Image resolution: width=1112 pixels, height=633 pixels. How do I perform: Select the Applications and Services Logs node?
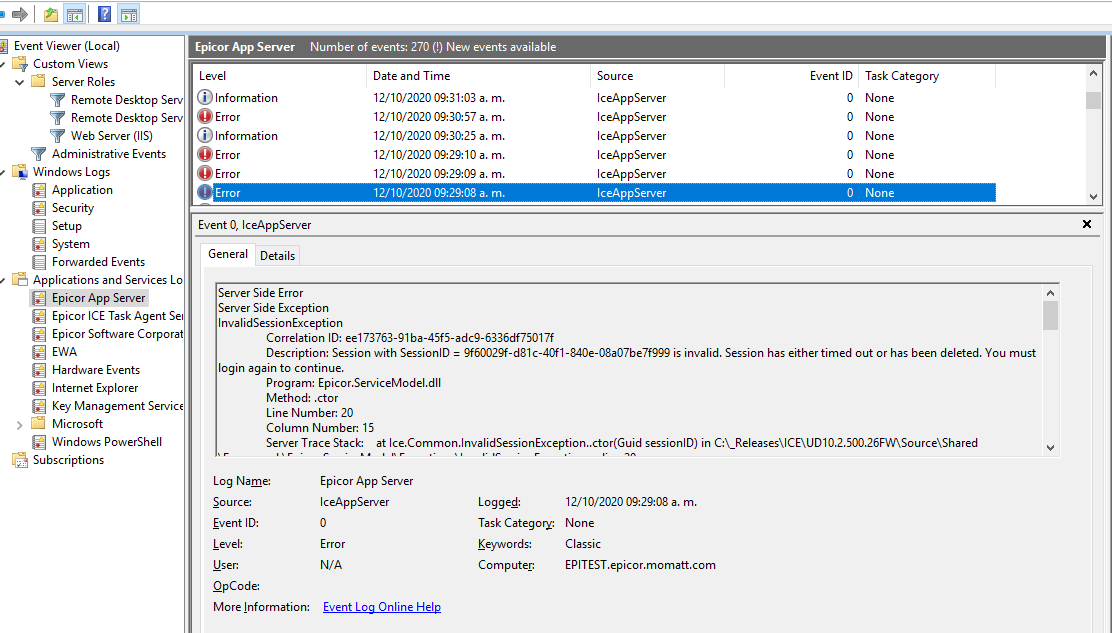point(107,280)
